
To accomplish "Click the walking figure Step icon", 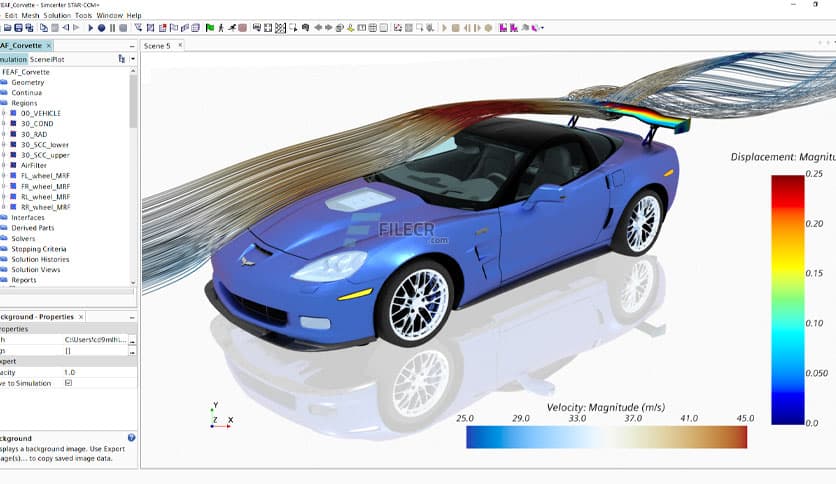I will (221, 28).
